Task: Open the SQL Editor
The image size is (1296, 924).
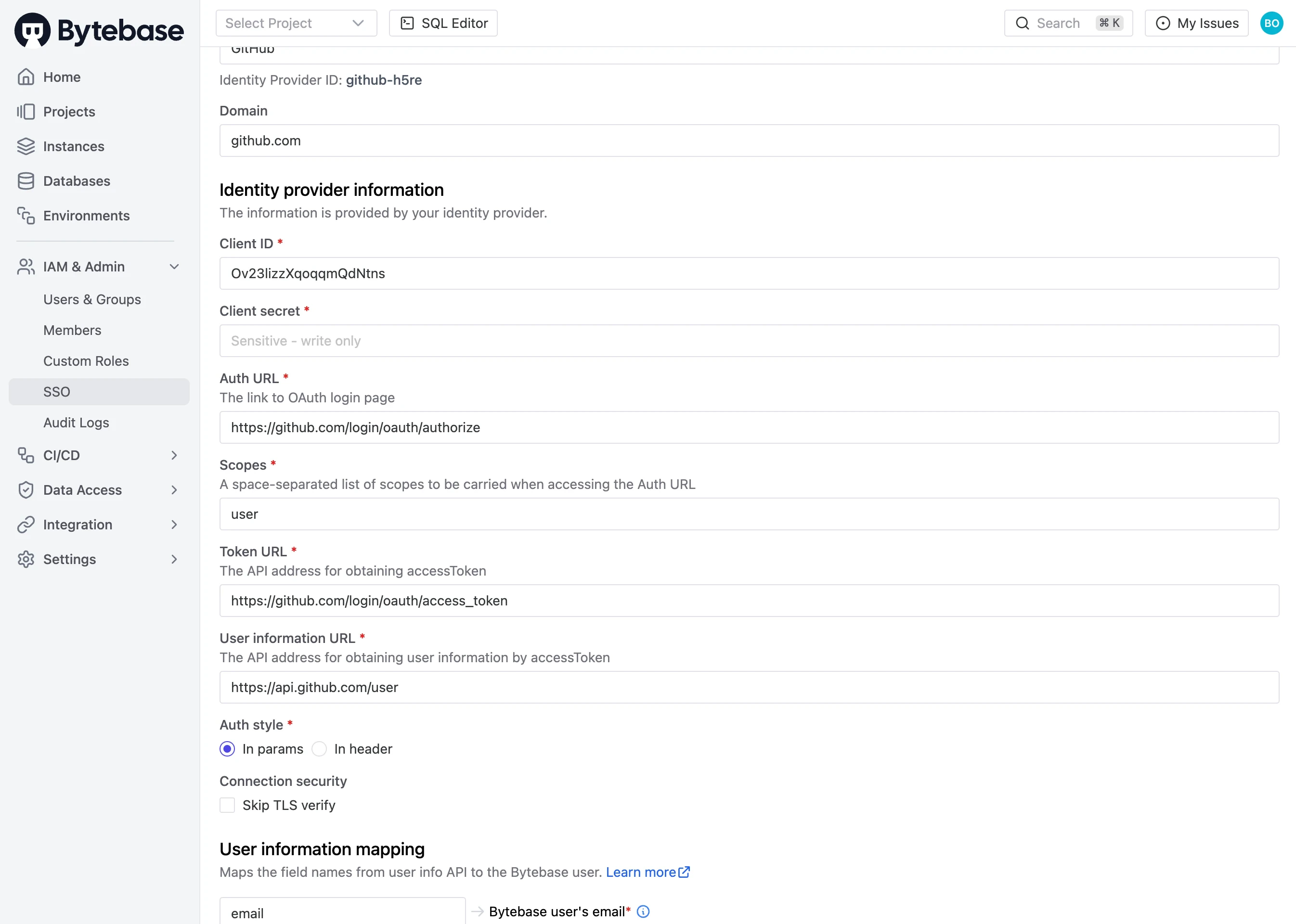Action: click(x=443, y=23)
